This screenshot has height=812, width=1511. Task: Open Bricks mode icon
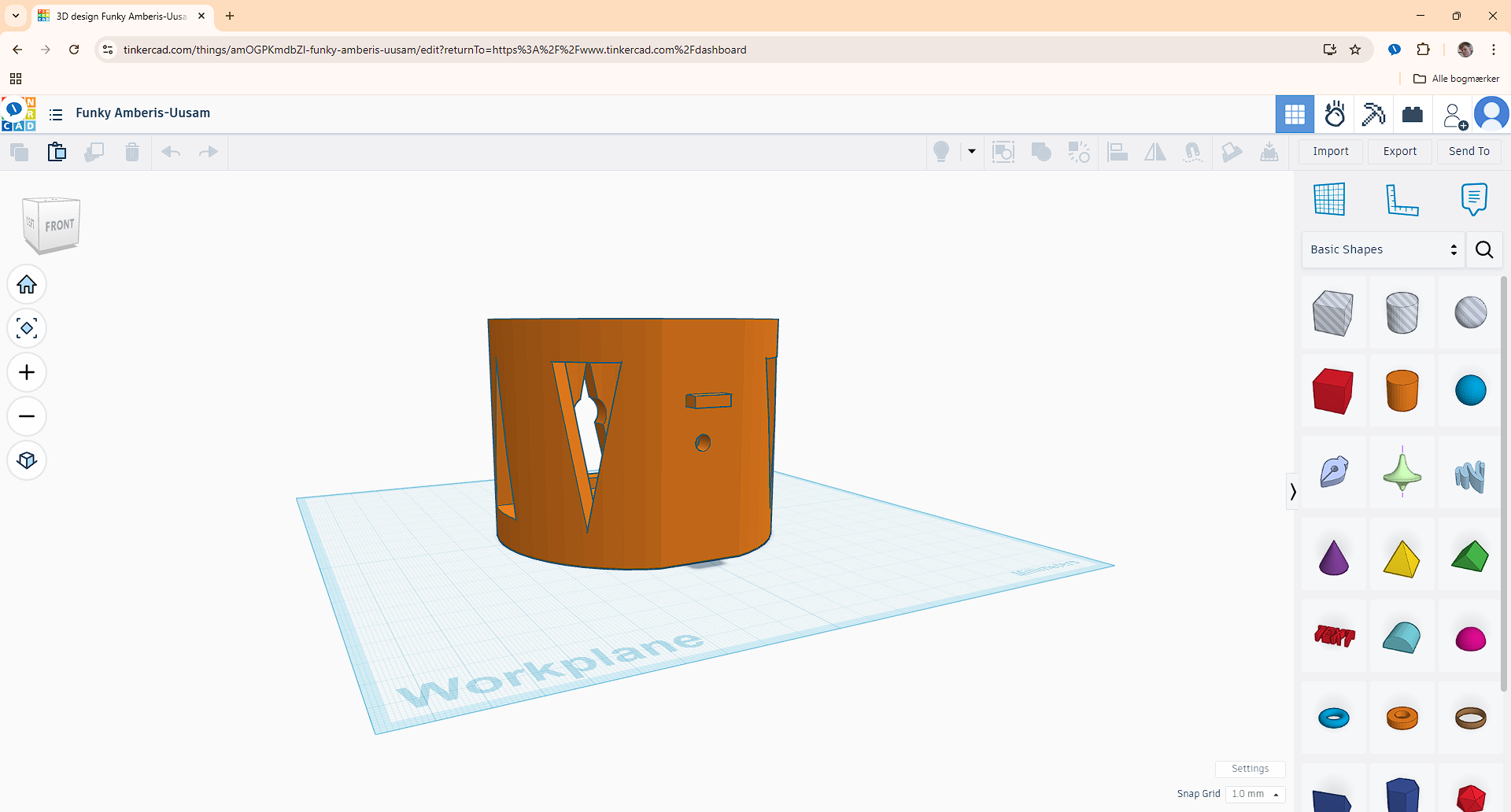click(1413, 115)
